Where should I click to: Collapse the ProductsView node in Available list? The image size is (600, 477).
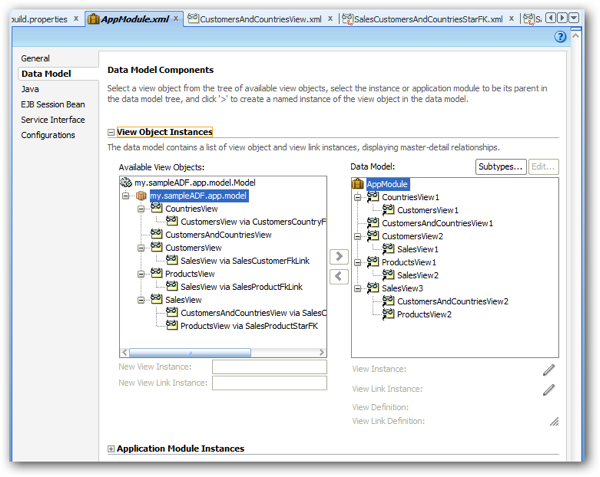[141, 274]
